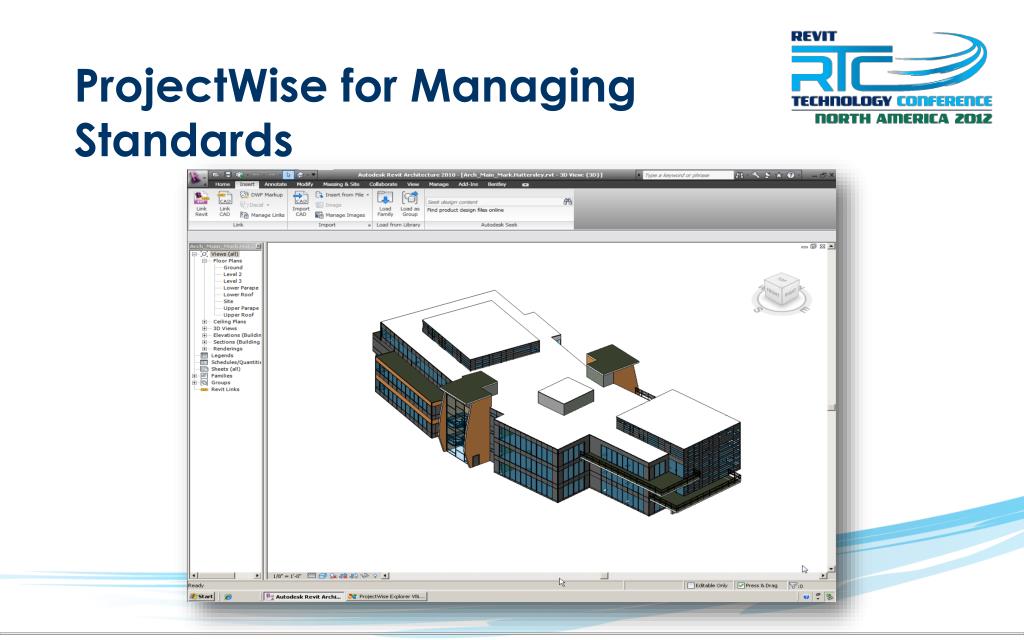1024x640 pixels.
Task: Open the Collaborate ribbon tab
Action: tap(383, 185)
